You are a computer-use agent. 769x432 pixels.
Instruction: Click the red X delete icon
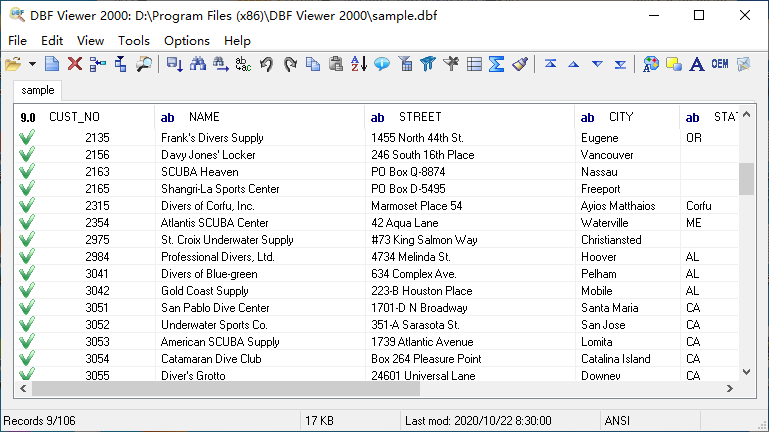75,64
